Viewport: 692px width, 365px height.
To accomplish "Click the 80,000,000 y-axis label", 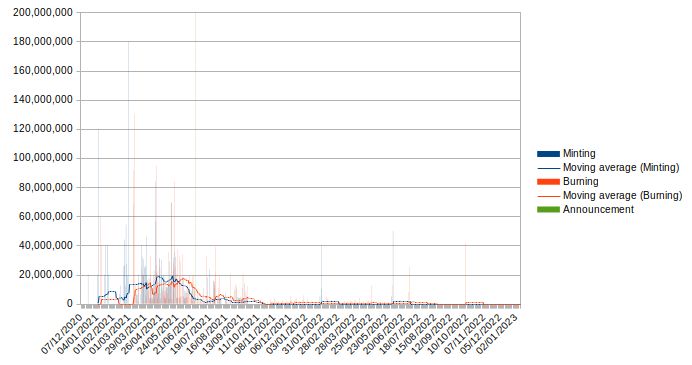I will tap(45, 187).
